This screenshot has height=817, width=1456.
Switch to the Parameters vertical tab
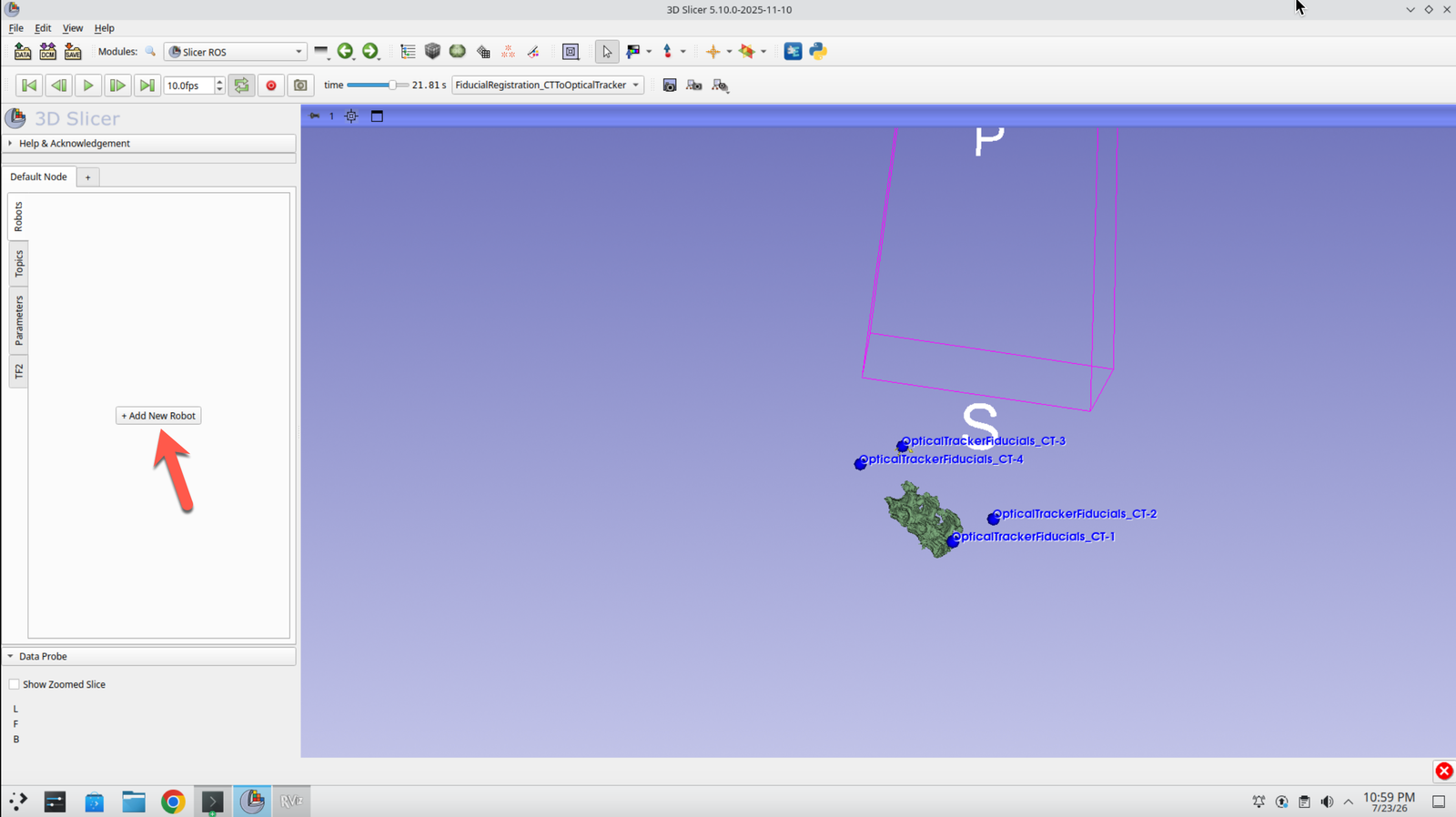[x=18, y=321]
